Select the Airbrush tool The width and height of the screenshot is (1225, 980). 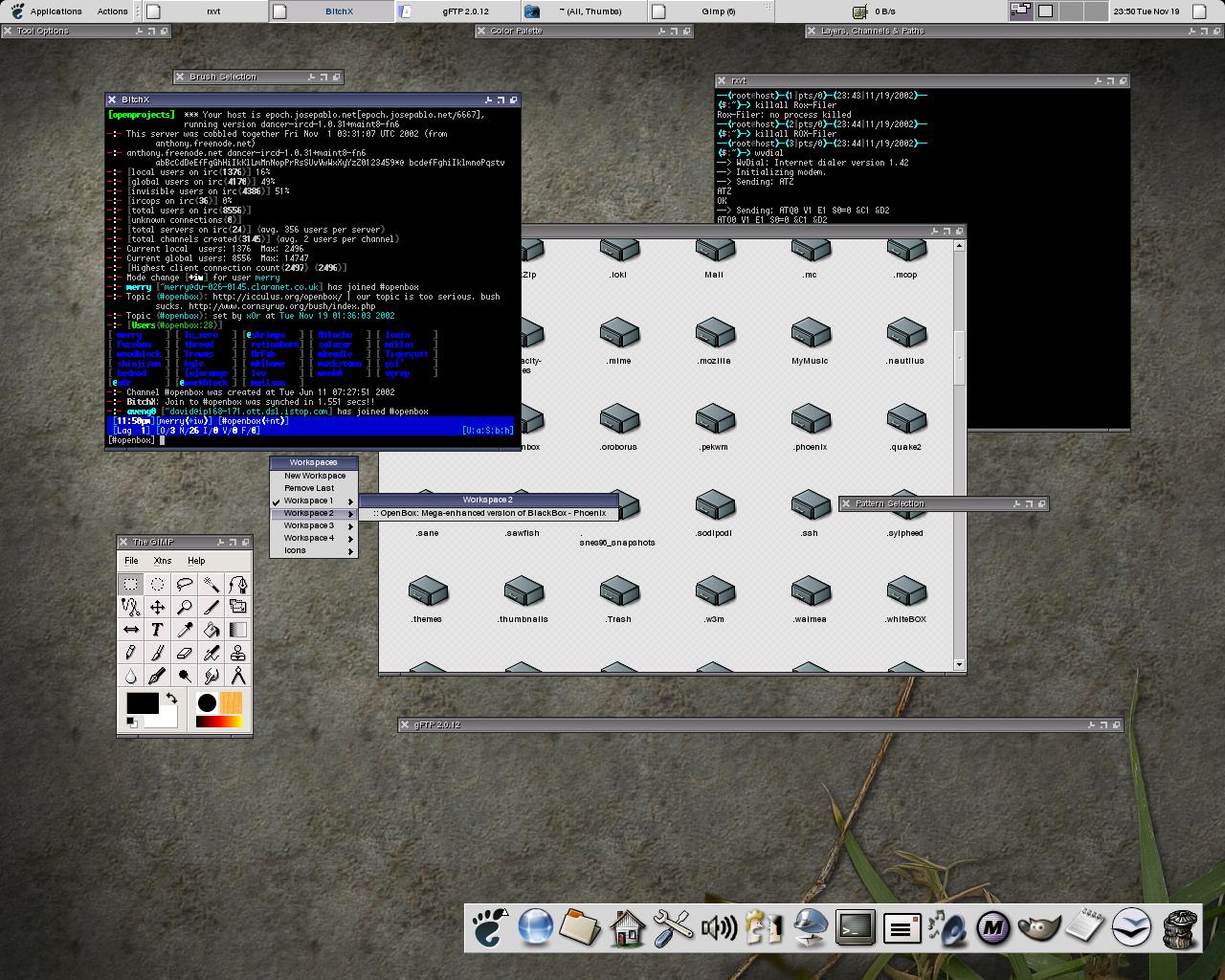pyautogui.click(x=212, y=653)
